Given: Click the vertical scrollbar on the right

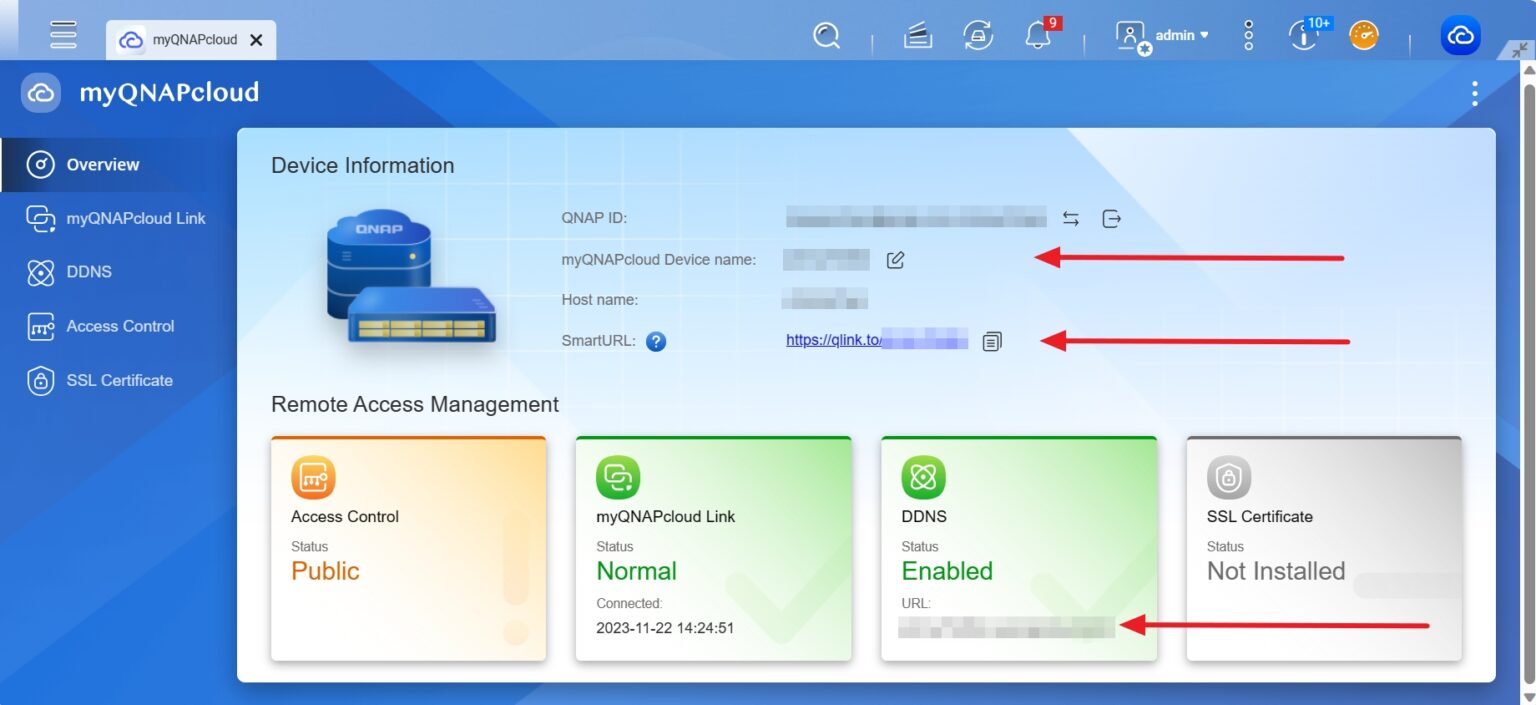Looking at the screenshot, I should click(x=1527, y=380).
